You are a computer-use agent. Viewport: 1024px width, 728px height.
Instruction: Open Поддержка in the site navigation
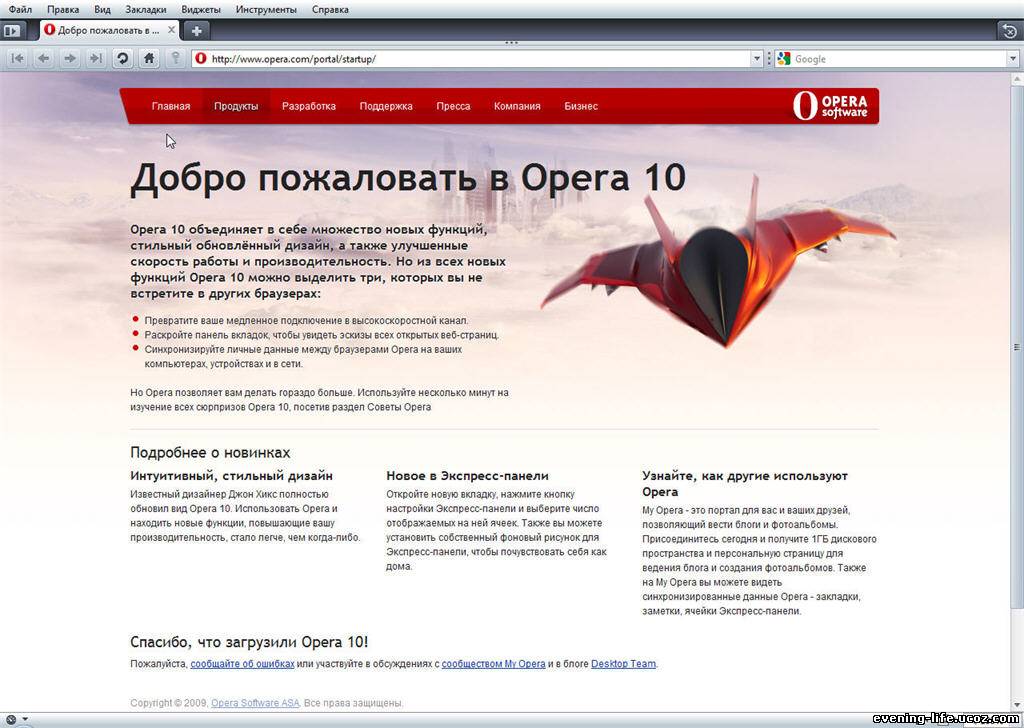tap(386, 106)
